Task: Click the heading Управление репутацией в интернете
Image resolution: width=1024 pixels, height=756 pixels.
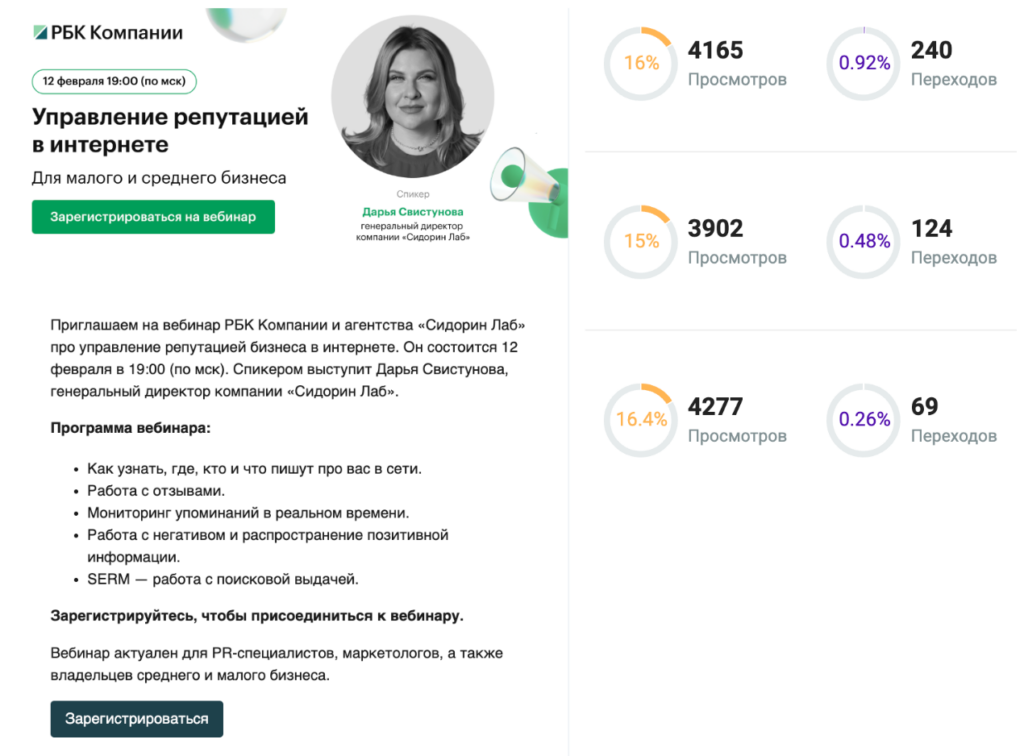Action: click(170, 131)
